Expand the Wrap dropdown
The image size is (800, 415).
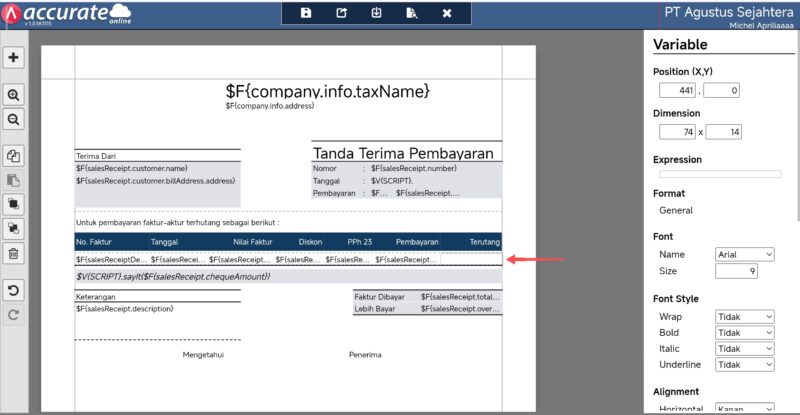[x=745, y=317]
